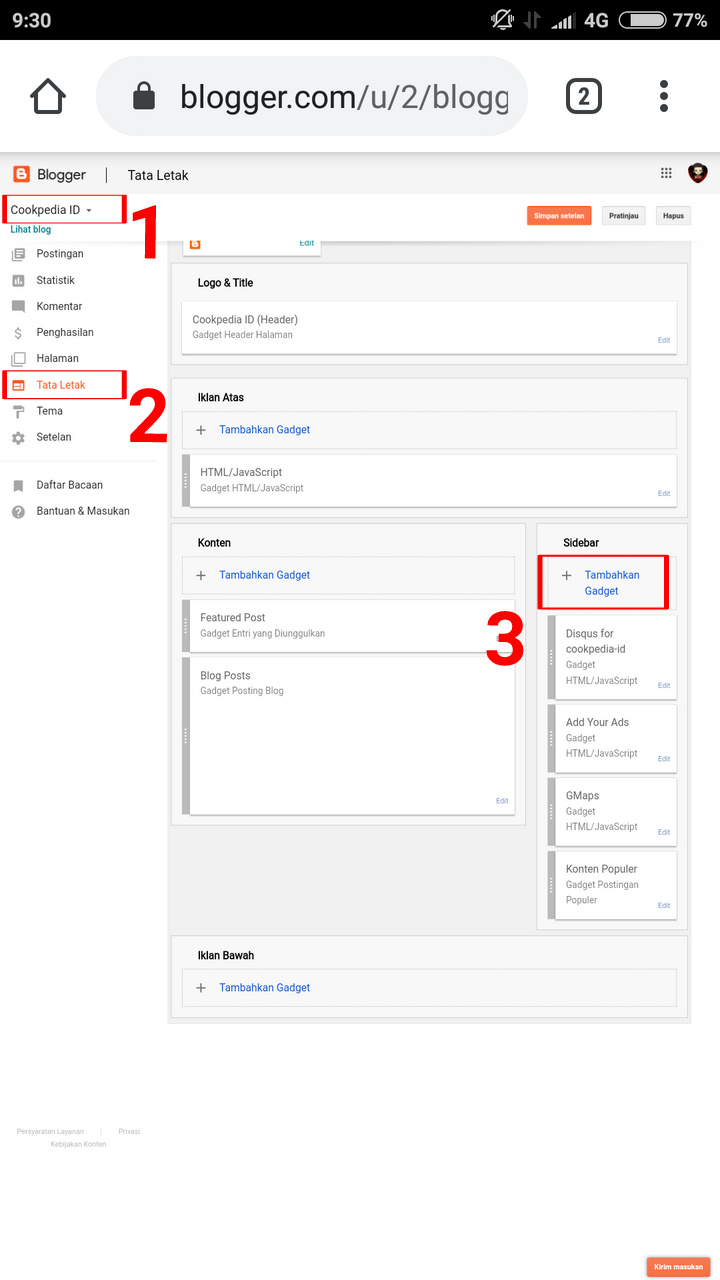Click the GMaps gadget drag handle
This screenshot has height=1280, width=720.
(x=552, y=811)
